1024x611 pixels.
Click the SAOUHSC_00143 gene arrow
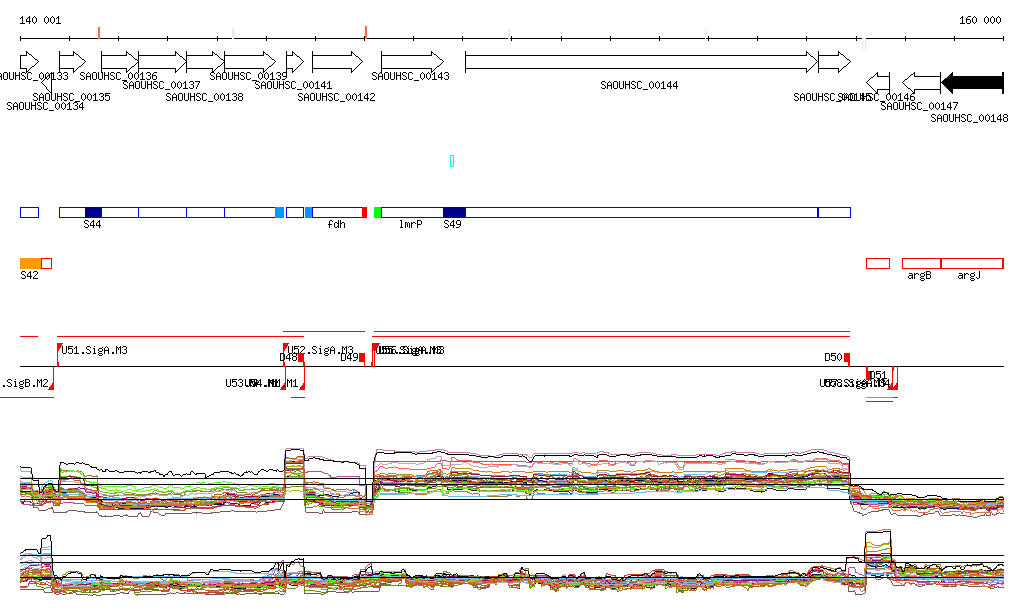coord(412,62)
